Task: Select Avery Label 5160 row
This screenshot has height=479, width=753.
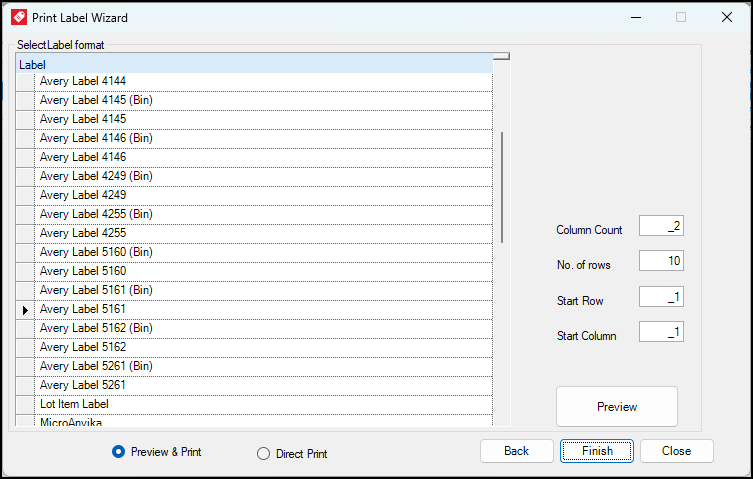Action: coord(264,271)
